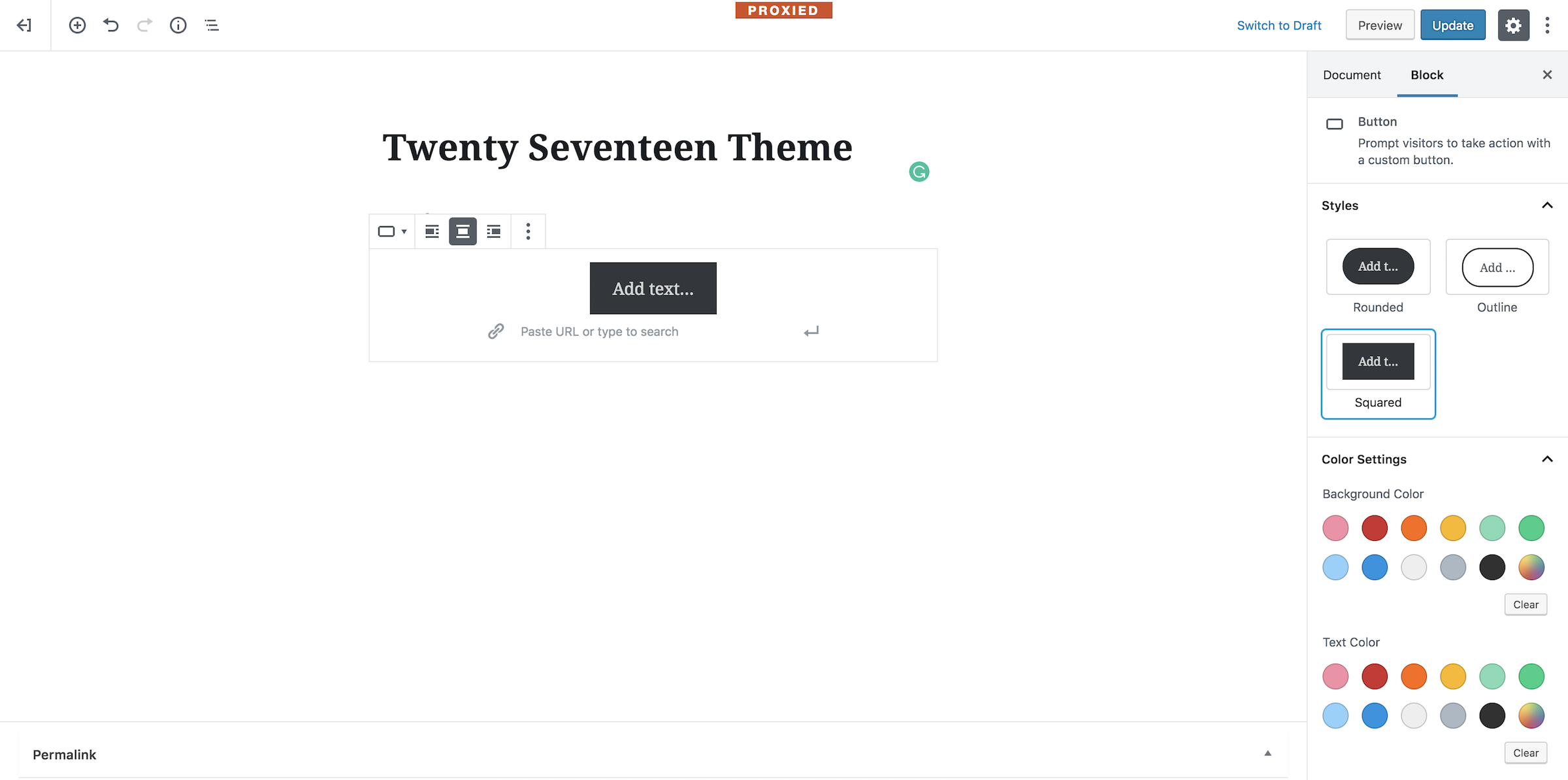The image size is (1568, 780).
Task: Align the button to the left
Action: 431,231
